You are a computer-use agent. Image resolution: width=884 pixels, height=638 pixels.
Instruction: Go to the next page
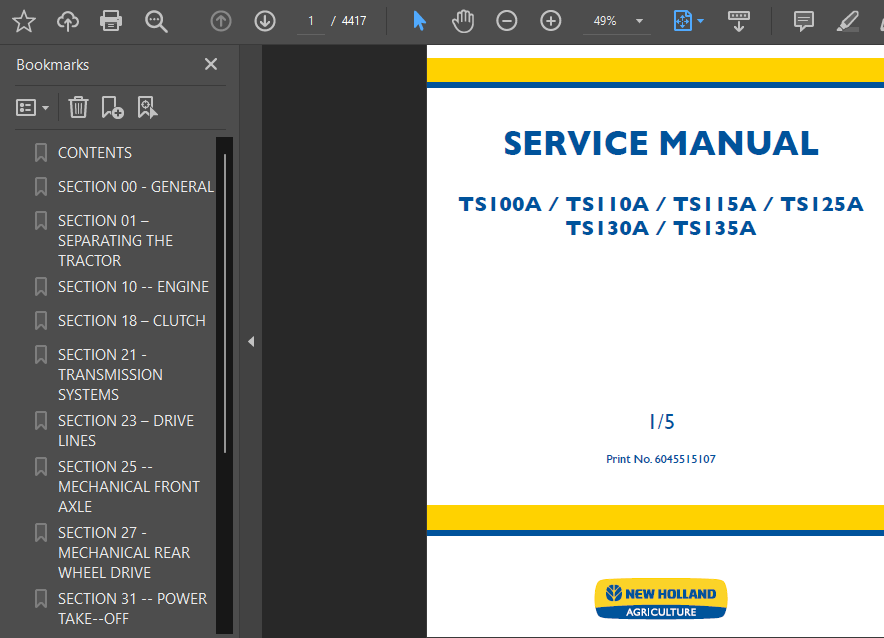point(264,20)
